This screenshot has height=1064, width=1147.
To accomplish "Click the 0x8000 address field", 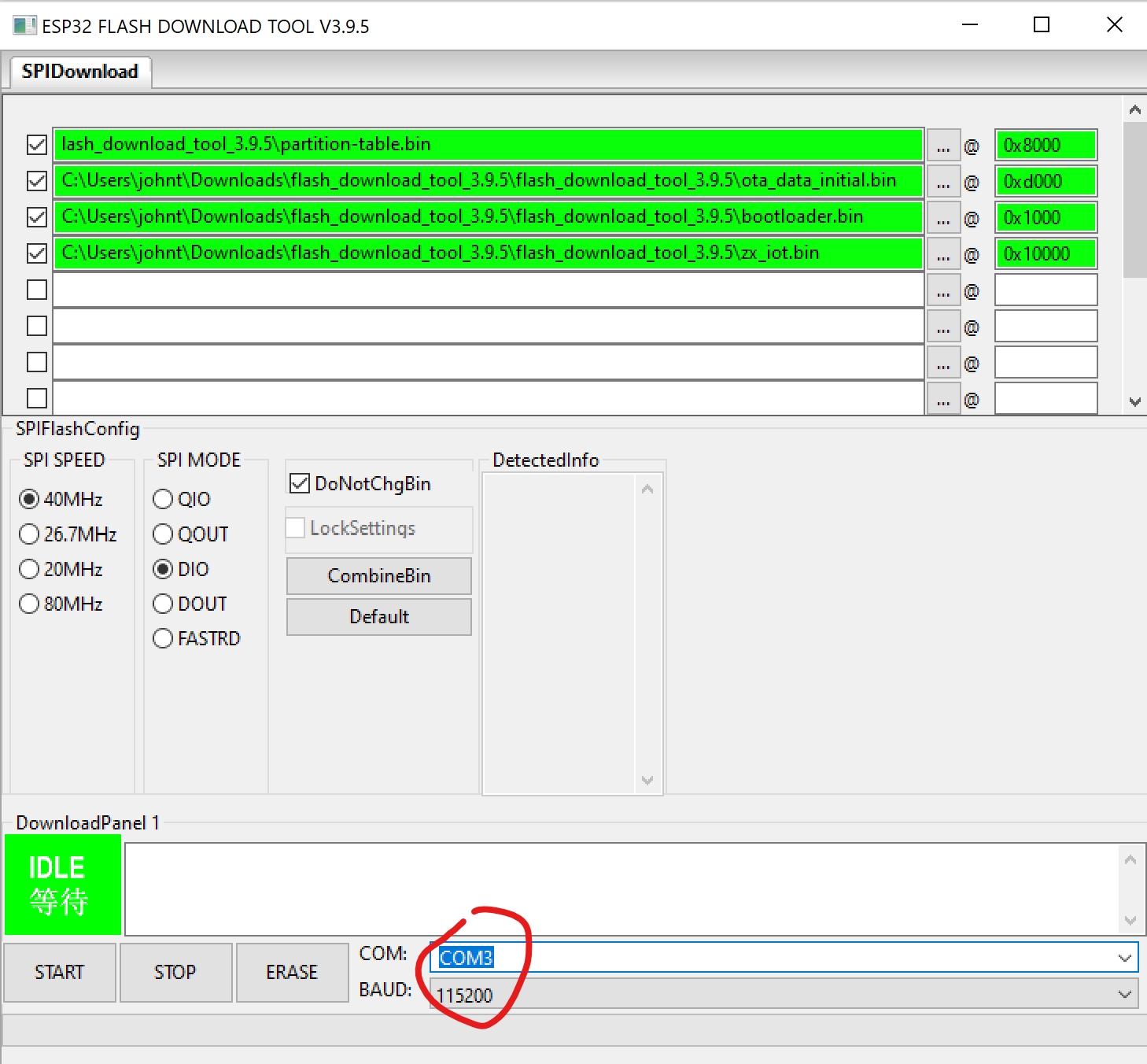I will [1046, 146].
